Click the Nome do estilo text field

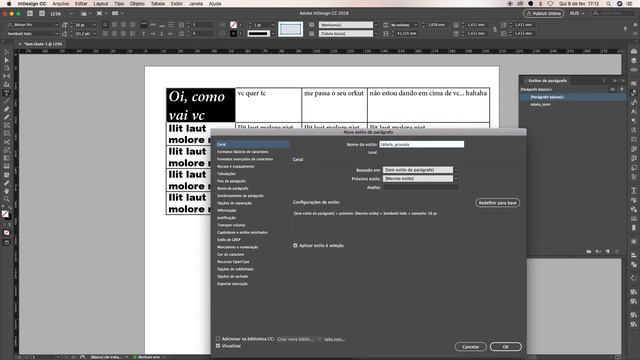421,144
